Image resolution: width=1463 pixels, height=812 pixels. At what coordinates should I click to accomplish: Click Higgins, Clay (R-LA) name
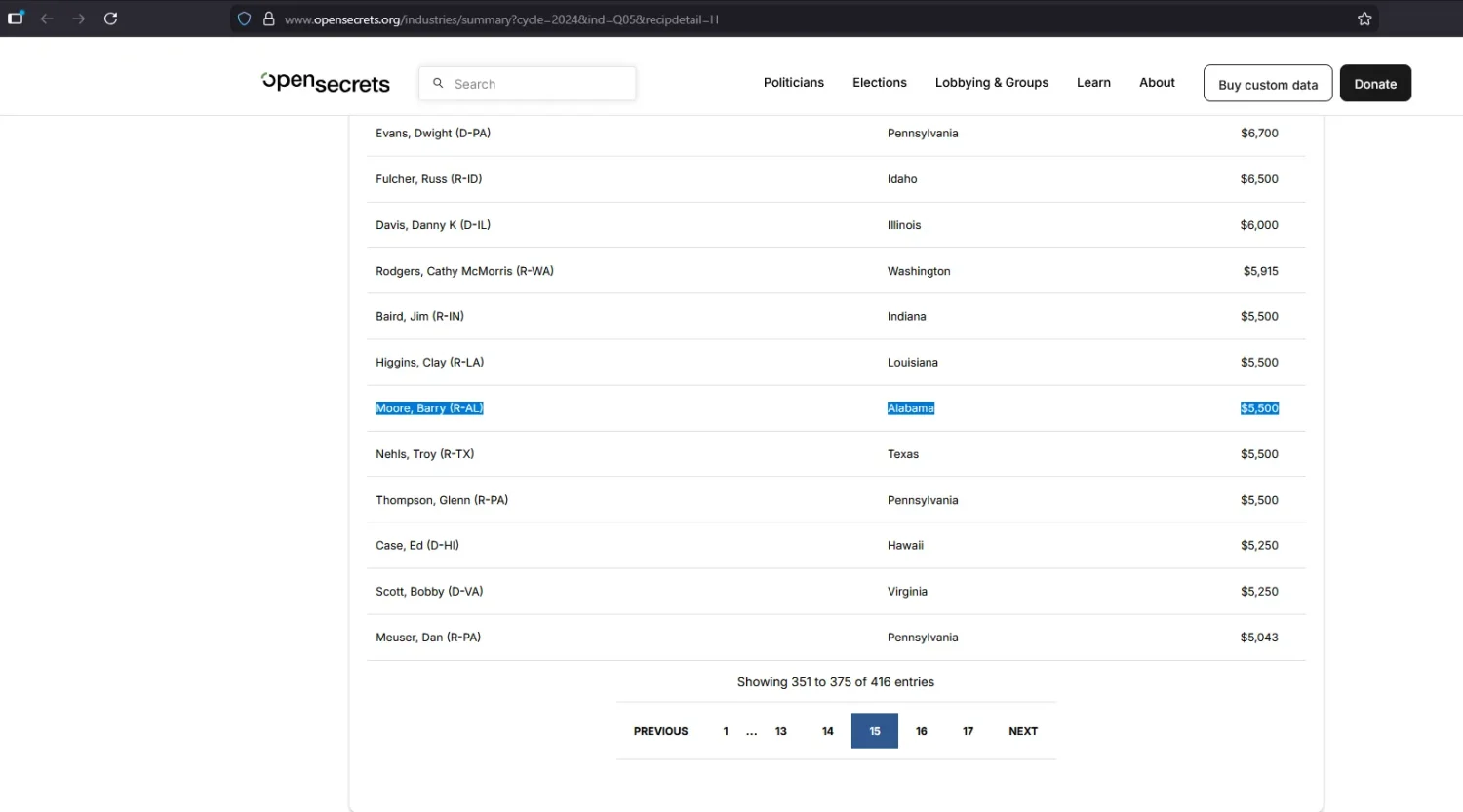(x=429, y=363)
